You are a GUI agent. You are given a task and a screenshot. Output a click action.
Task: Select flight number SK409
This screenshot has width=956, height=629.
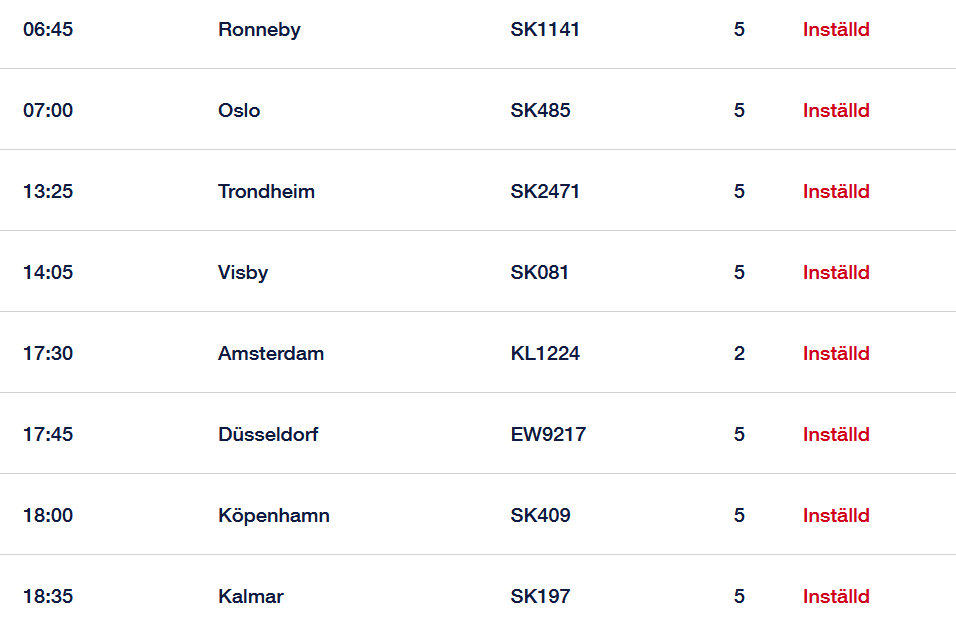[540, 516]
